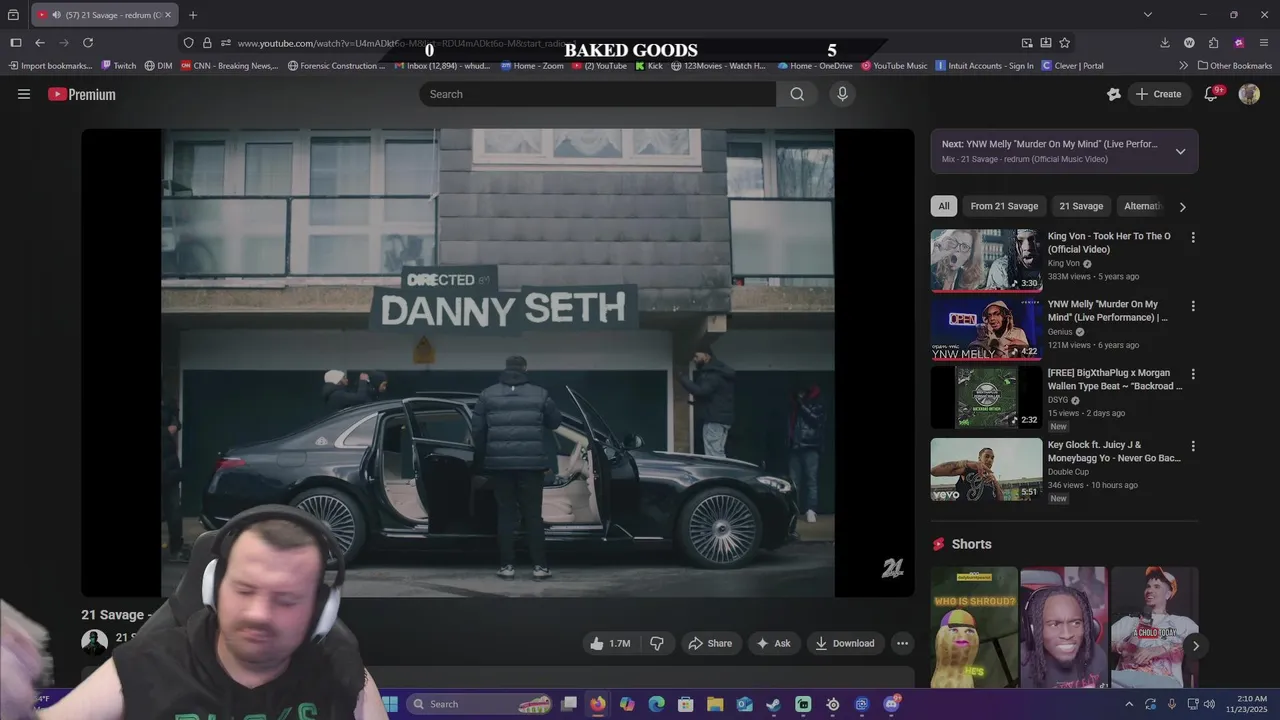1280x720 pixels.
Task: Open YouTube notifications bell
Action: point(1211,94)
